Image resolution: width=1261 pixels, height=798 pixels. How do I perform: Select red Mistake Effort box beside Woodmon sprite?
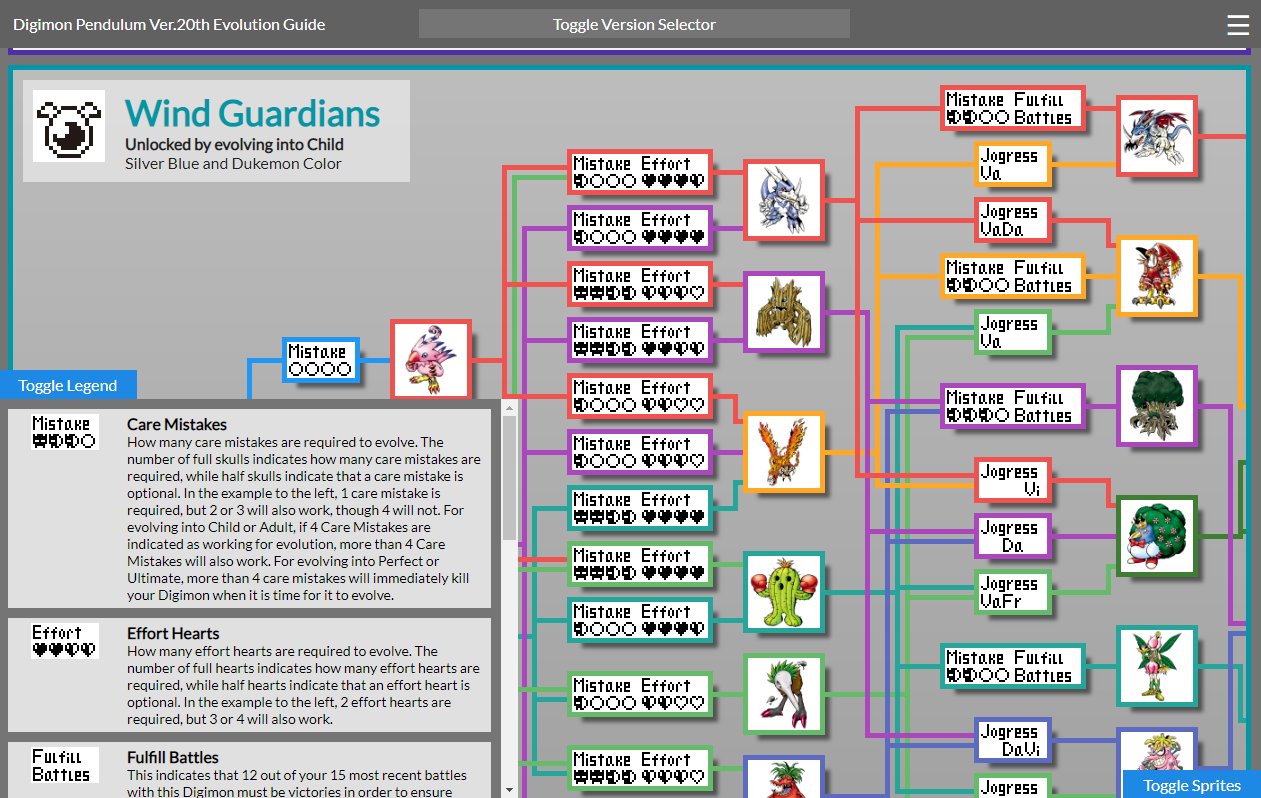click(x=640, y=285)
